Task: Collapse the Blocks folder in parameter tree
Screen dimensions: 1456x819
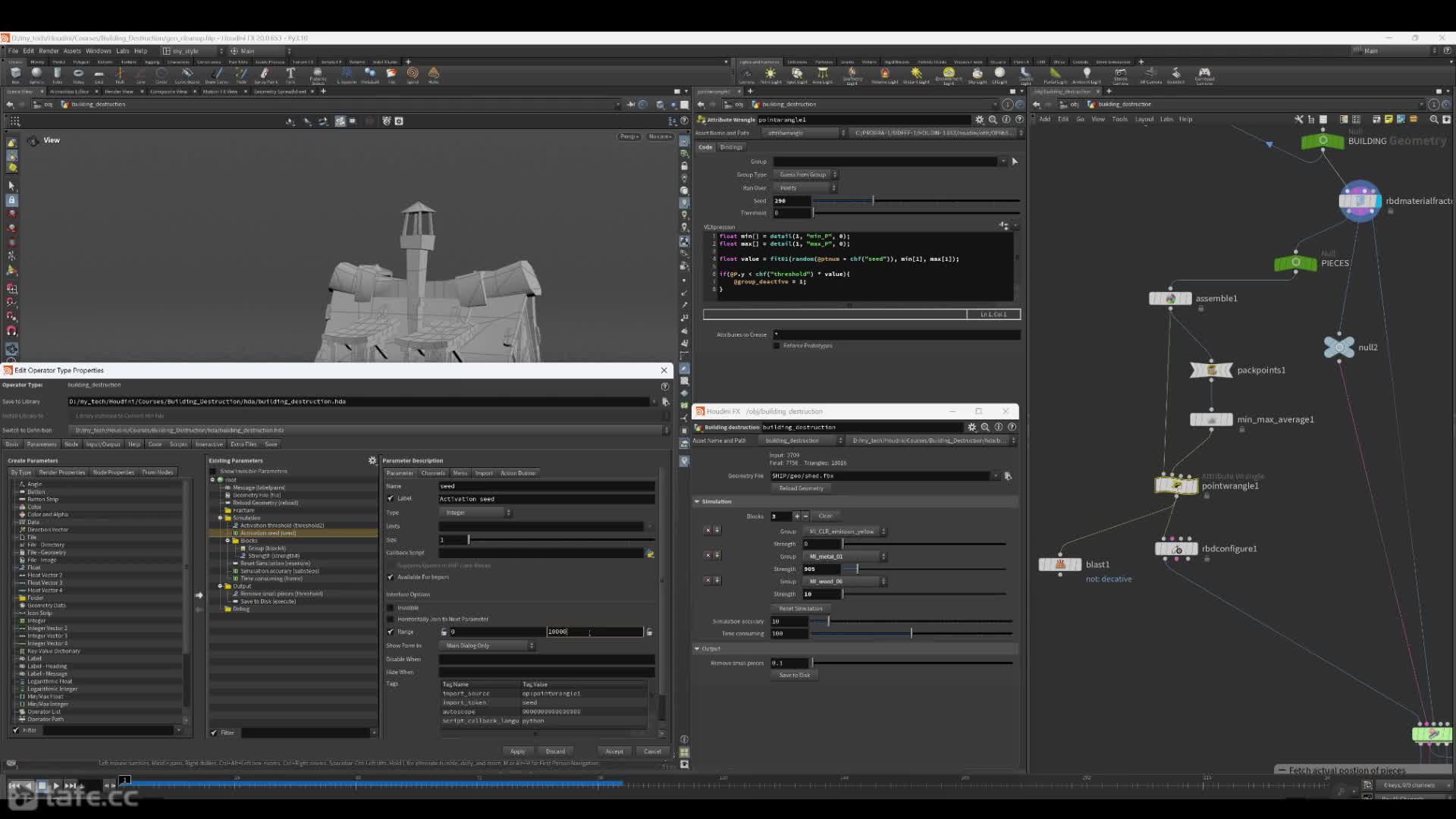Action: click(x=227, y=541)
